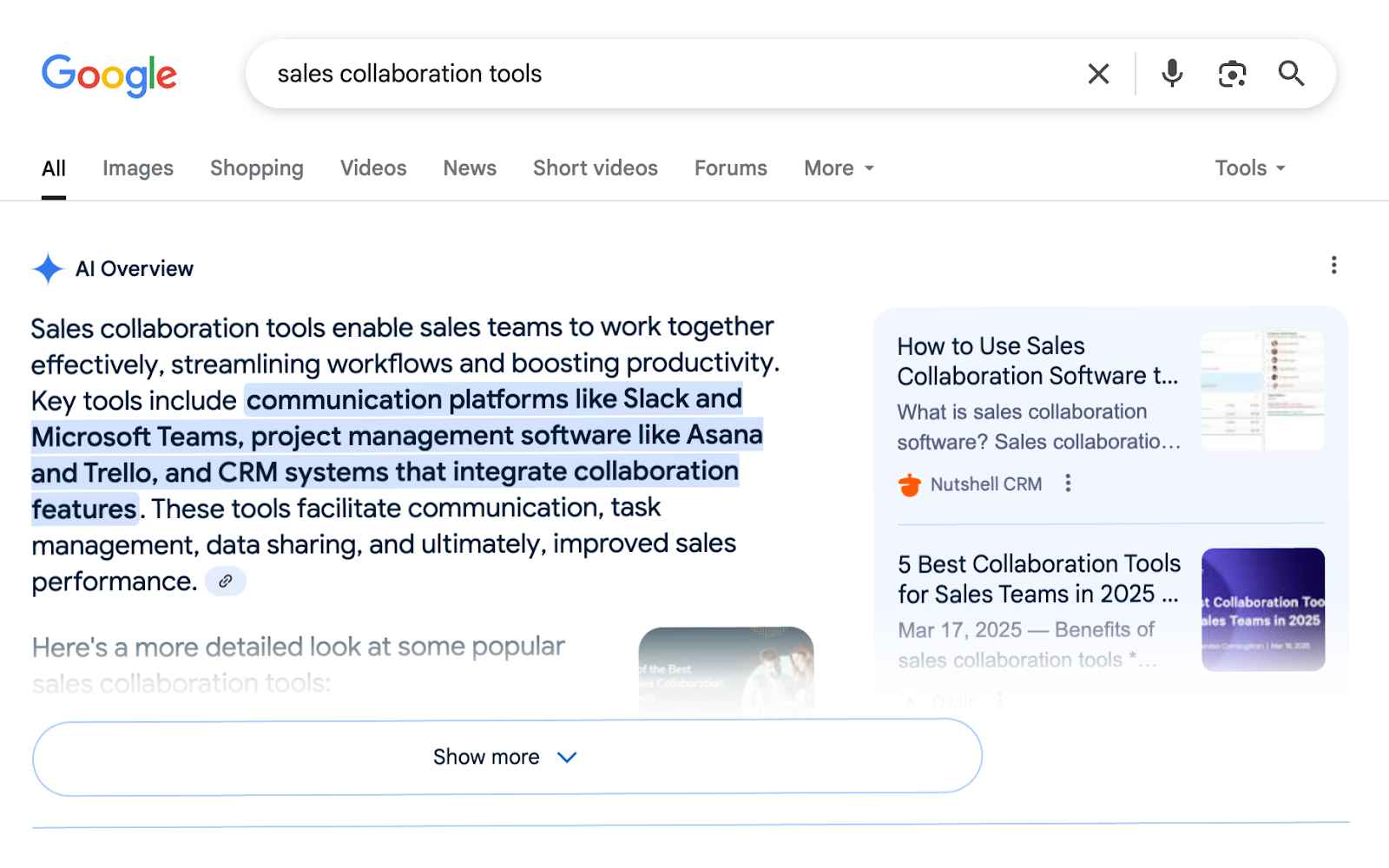This screenshot has width=1389, height=868.
Task: Open the How to Use Sales Collaboration Software link
Action: [x=1037, y=361]
